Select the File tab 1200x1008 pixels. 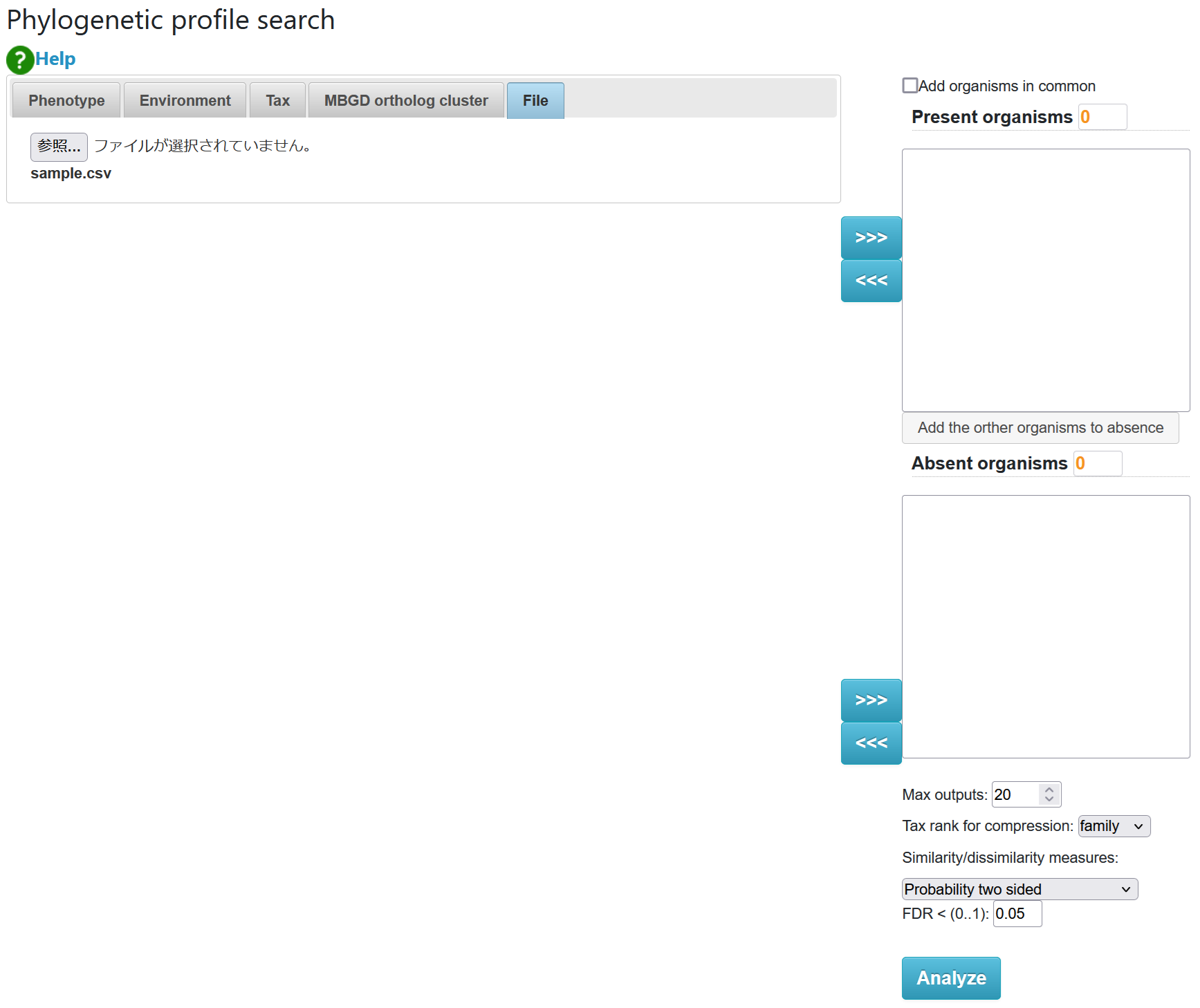[535, 101]
